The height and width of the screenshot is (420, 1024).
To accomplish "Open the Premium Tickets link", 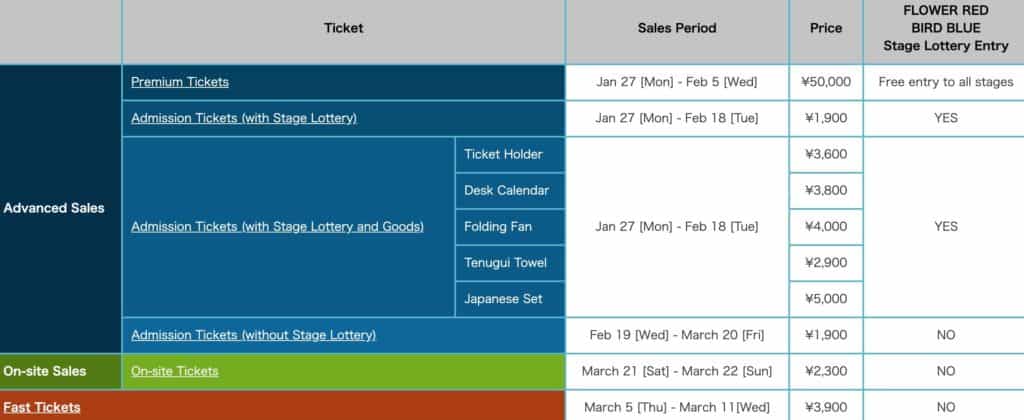I will pyautogui.click(x=180, y=82).
